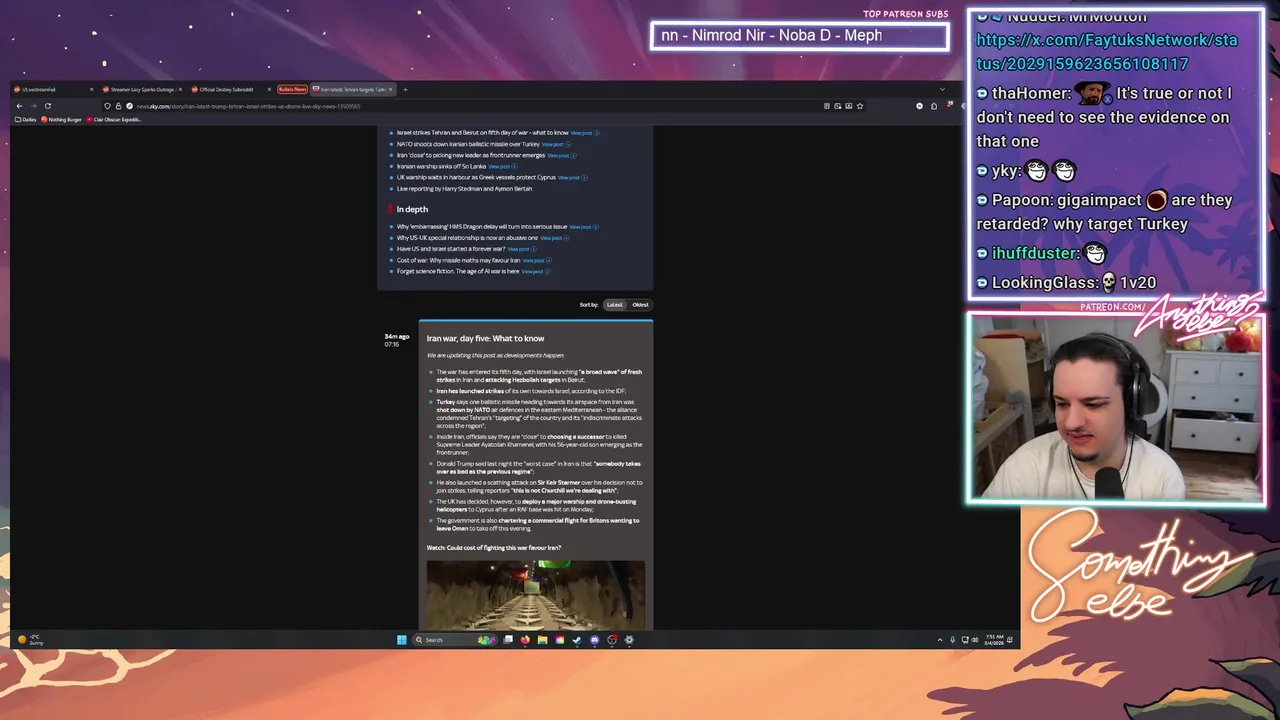The image size is (1280, 720).
Task: Open a new browser tab
Action: 405,89
